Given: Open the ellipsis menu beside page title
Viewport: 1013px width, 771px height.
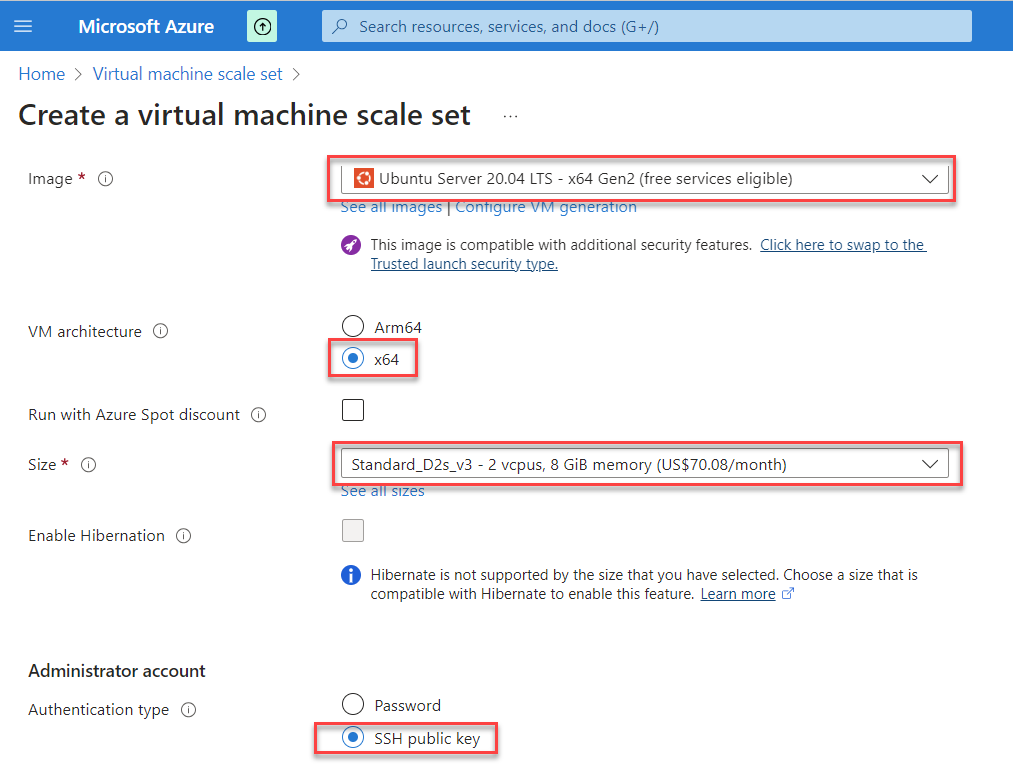Looking at the screenshot, I should tap(511, 116).
